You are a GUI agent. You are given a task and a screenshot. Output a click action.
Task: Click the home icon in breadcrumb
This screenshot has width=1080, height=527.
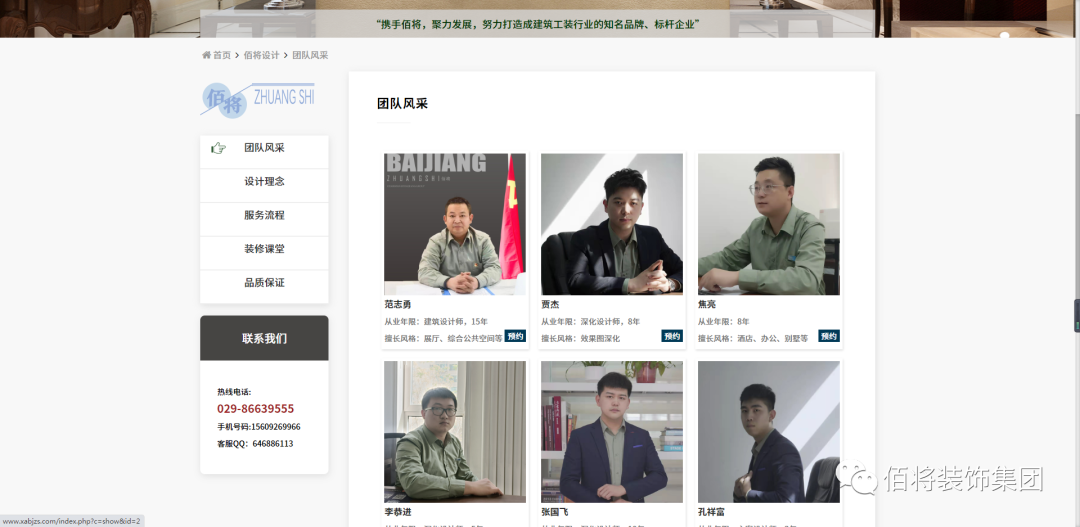(x=206, y=55)
